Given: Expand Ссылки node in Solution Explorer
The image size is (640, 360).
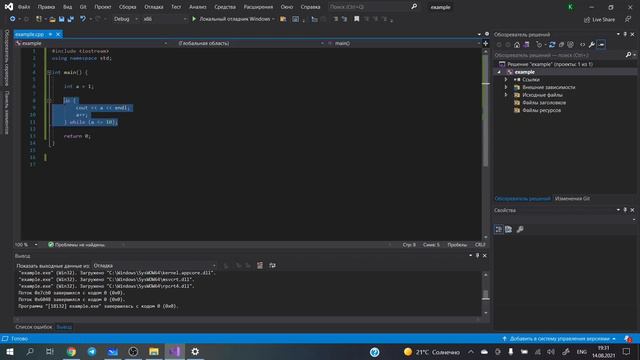Looking at the screenshot, I should (x=506, y=80).
